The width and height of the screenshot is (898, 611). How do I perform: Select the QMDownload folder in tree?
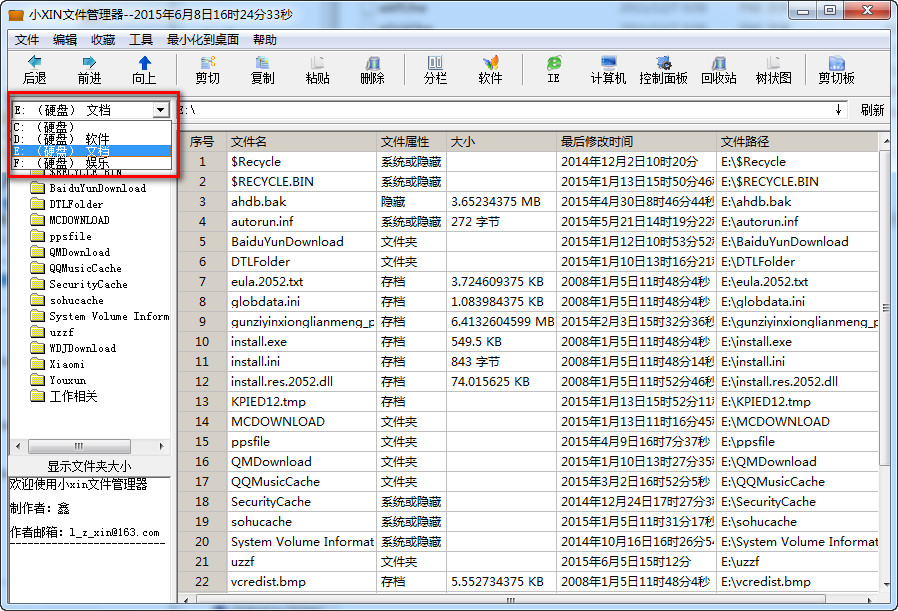tap(80, 252)
